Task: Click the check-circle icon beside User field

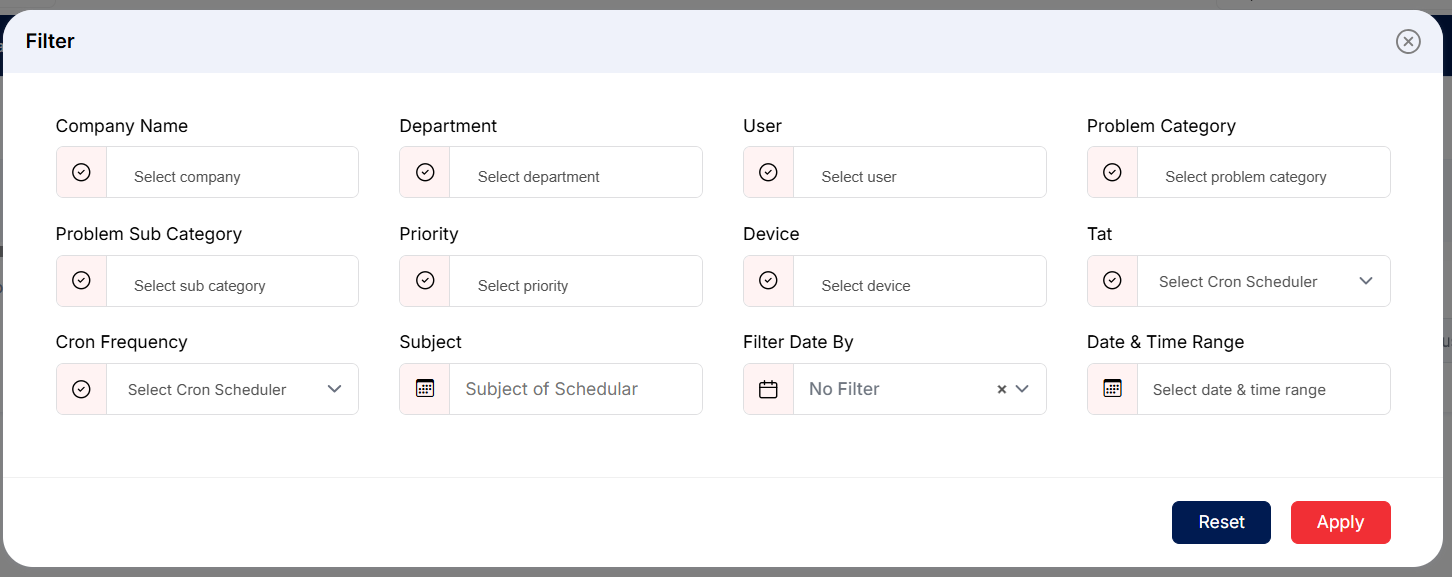Action: click(x=768, y=172)
